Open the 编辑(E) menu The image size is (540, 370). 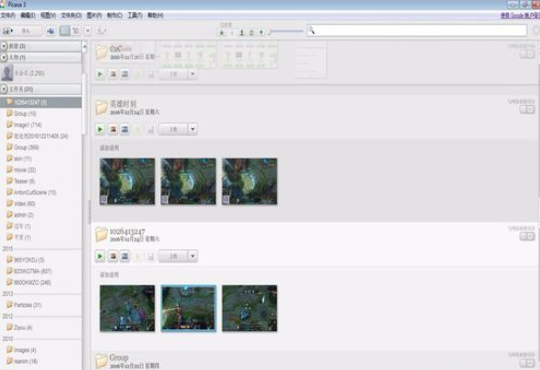(28, 16)
